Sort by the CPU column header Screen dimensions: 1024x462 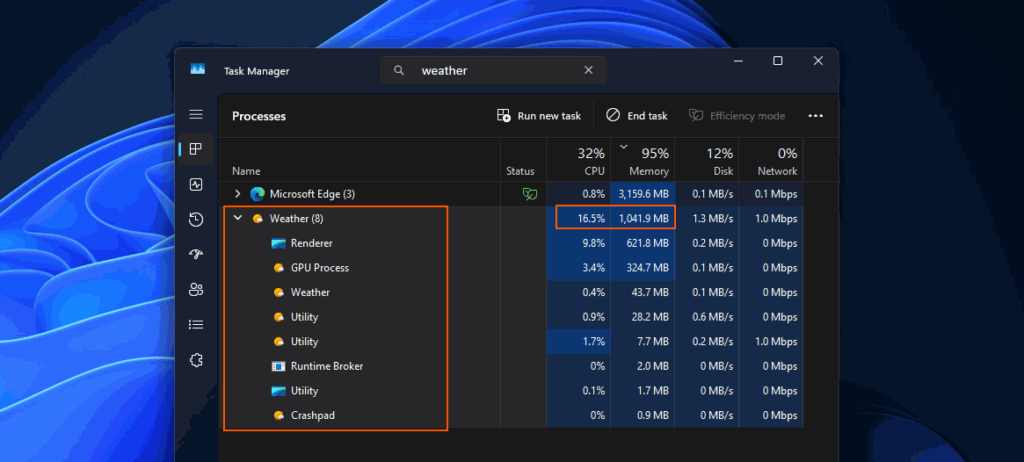579,161
